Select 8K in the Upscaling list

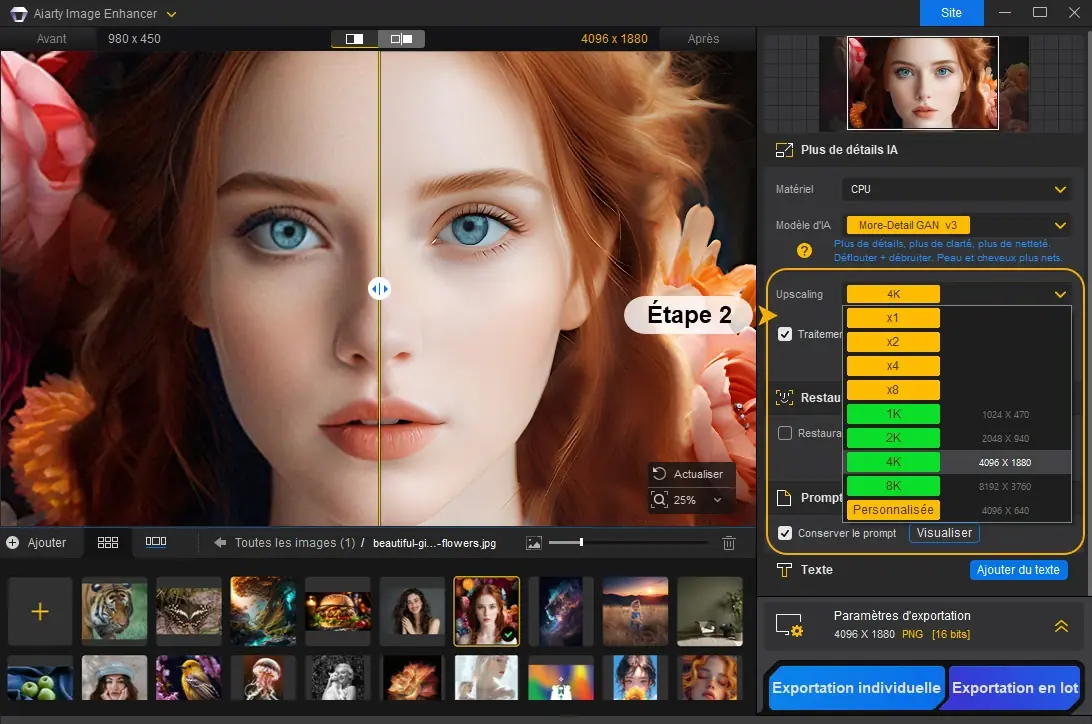[x=892, y=485]
